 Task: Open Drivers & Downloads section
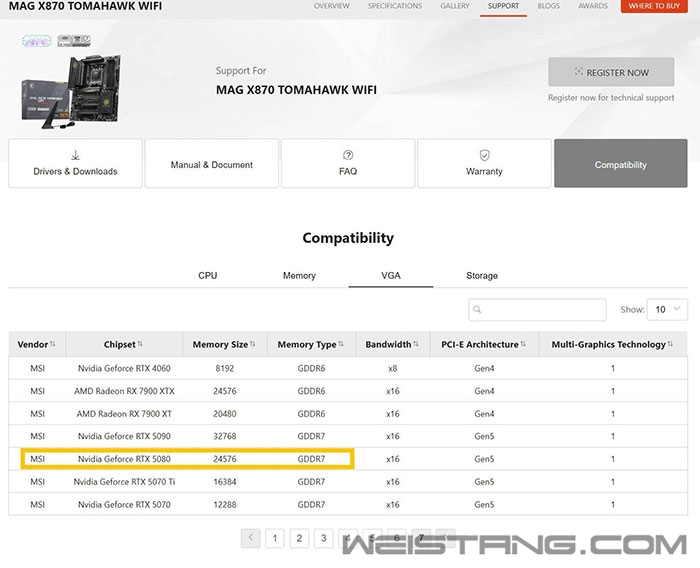[75, 163]
